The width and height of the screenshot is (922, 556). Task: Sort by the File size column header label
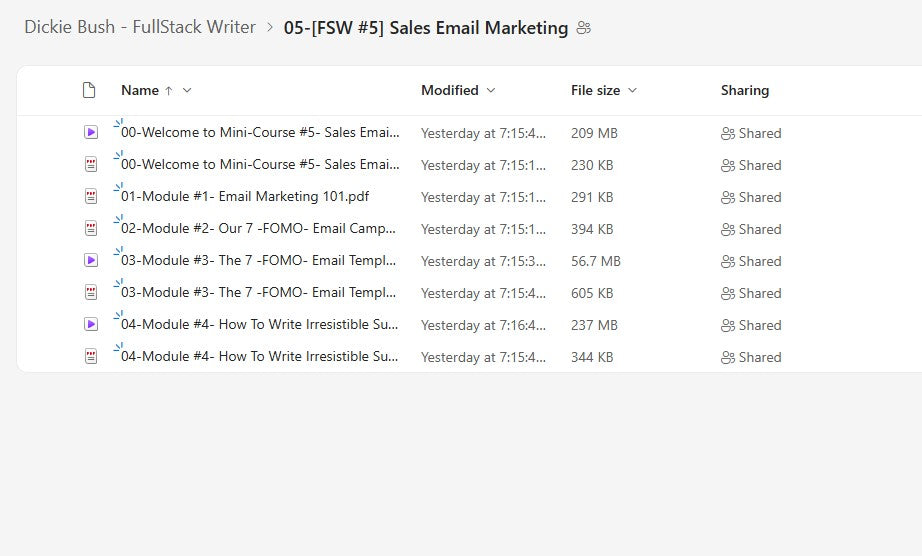pyautogui.click(x=596, y=91)
